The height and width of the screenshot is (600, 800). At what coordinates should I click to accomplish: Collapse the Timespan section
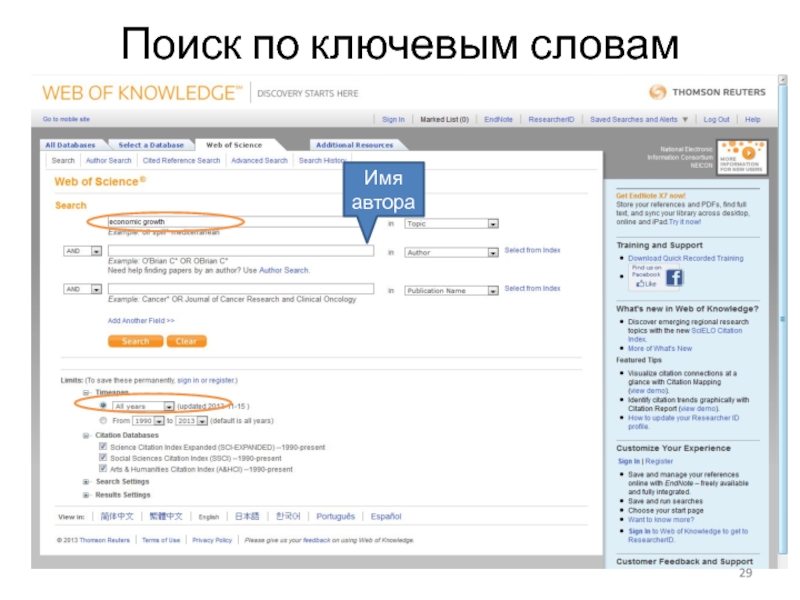click(86, 392)
